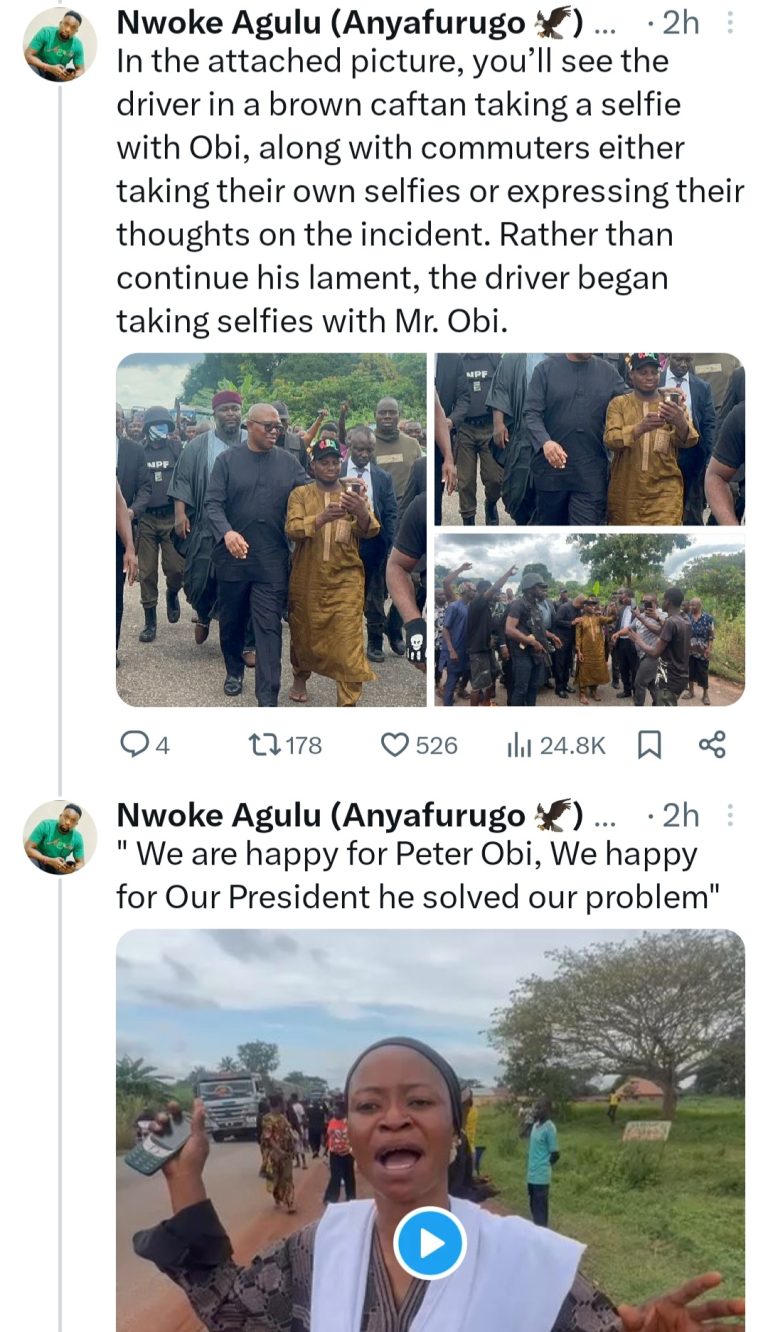Like the post with 526 likes
768x1332 pixels.
pos(397,744)
